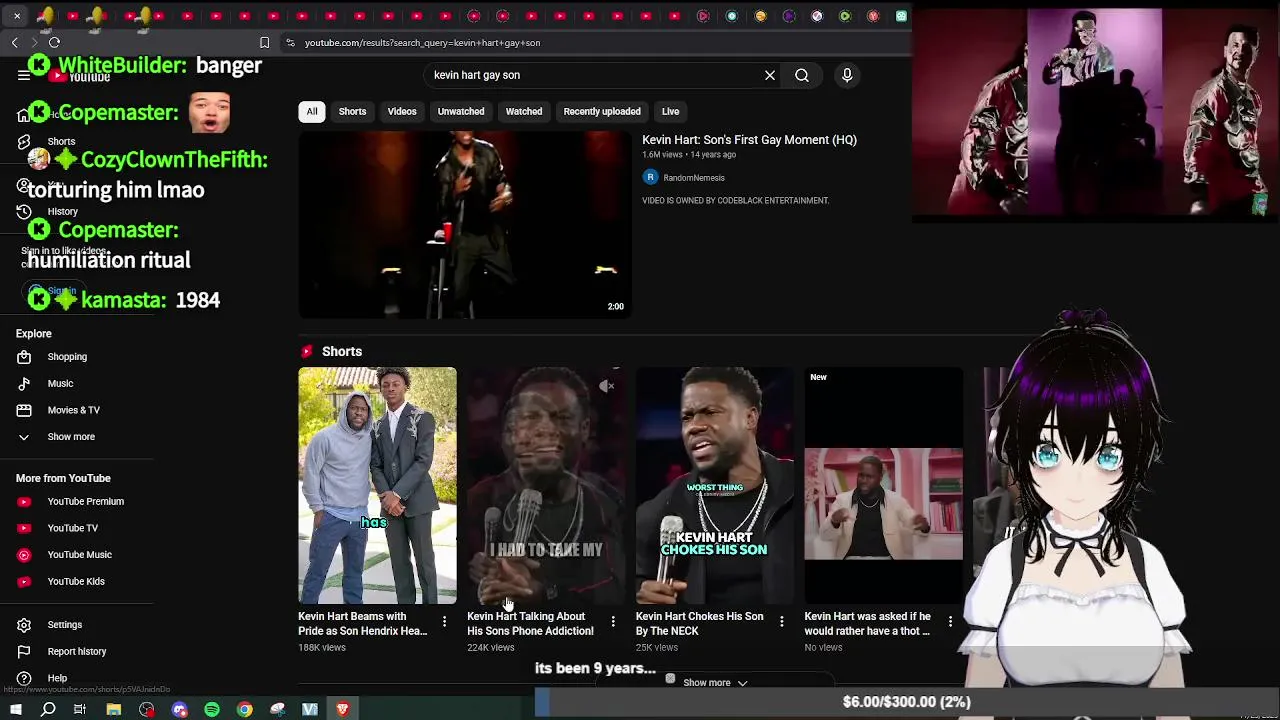Open site info icon beside the URL
The width and height of the screenshot is (1280, 720).
(x=290, y=43)
